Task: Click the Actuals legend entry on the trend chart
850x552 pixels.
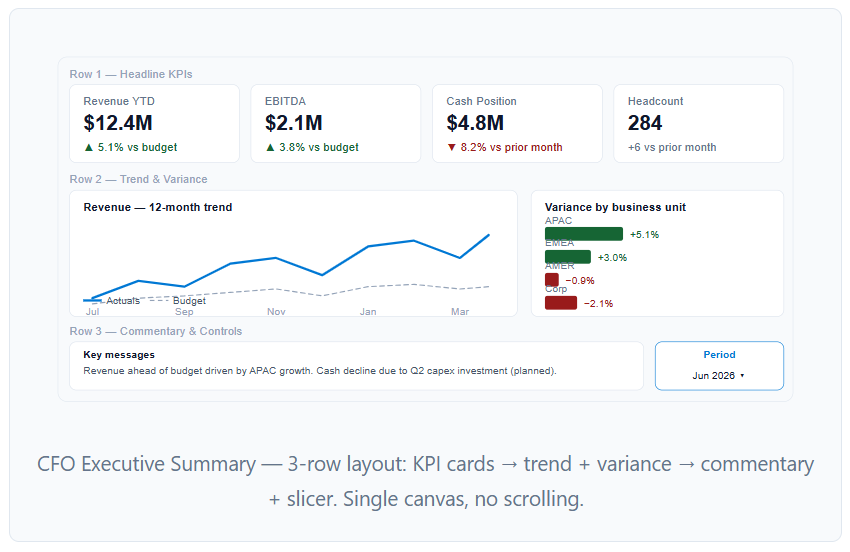Action: point(112,300)
